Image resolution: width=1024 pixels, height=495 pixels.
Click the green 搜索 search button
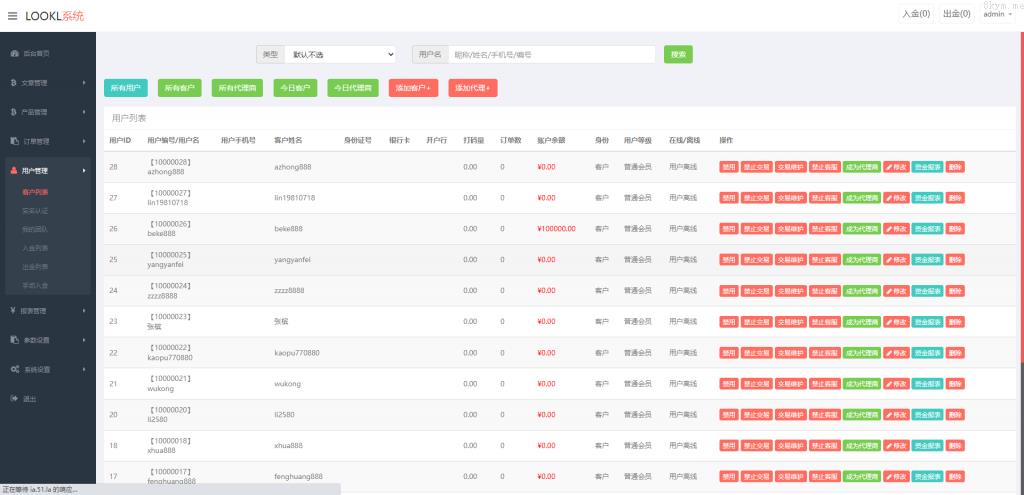tap(678, 55)
